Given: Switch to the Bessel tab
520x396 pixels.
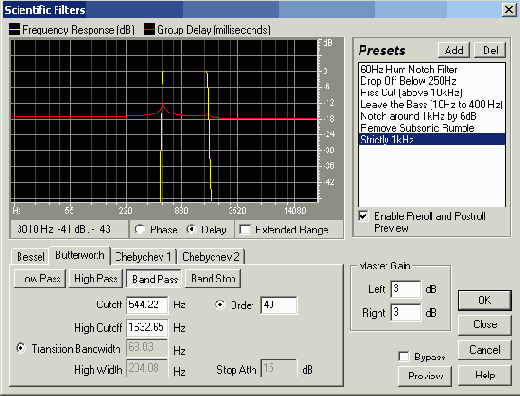Looking at the screenshot, I should (x=31, y=257).
